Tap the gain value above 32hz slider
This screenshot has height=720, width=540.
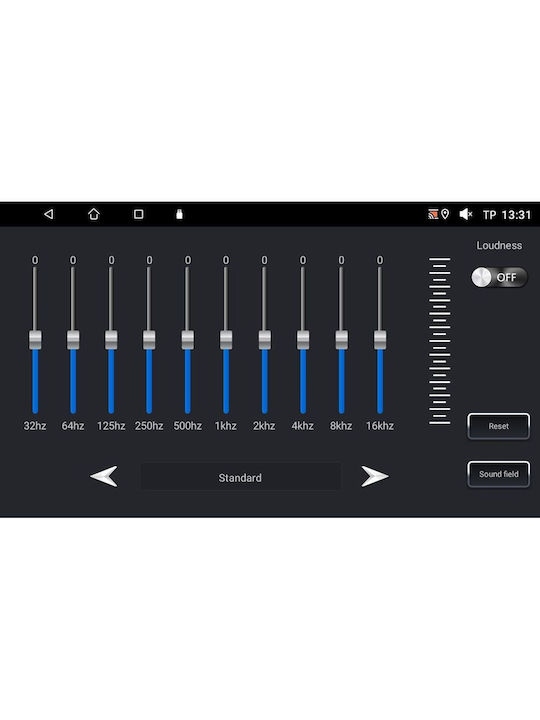35,260
